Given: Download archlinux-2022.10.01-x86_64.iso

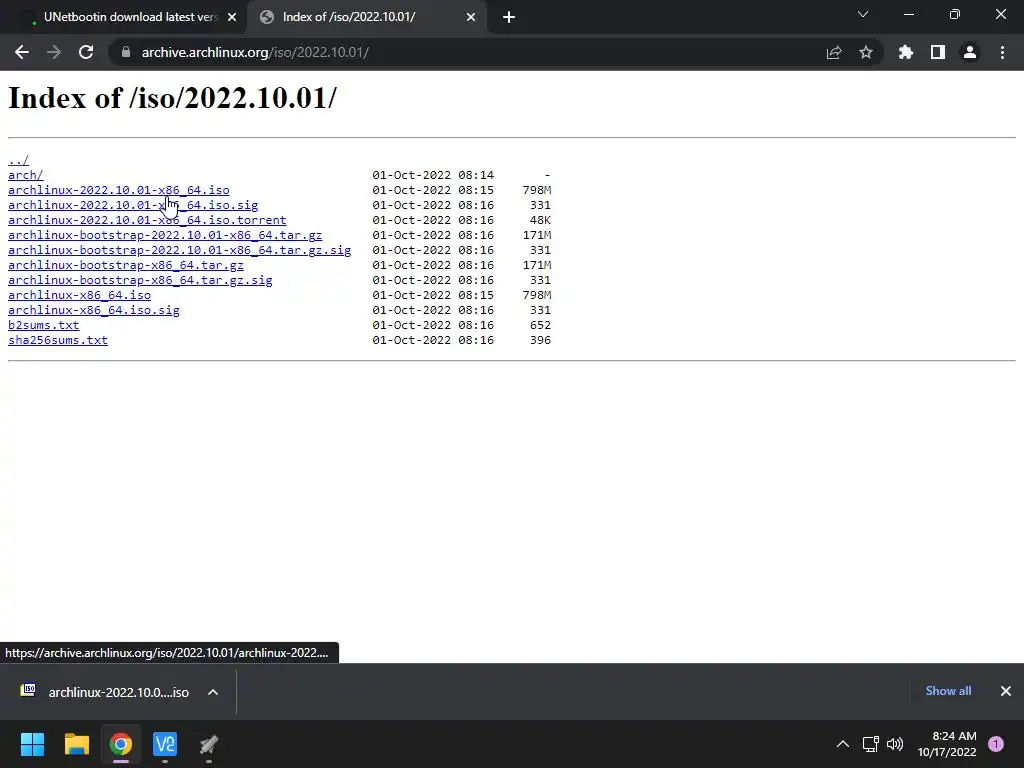Looking at the screenshot, I should point(119,190).
